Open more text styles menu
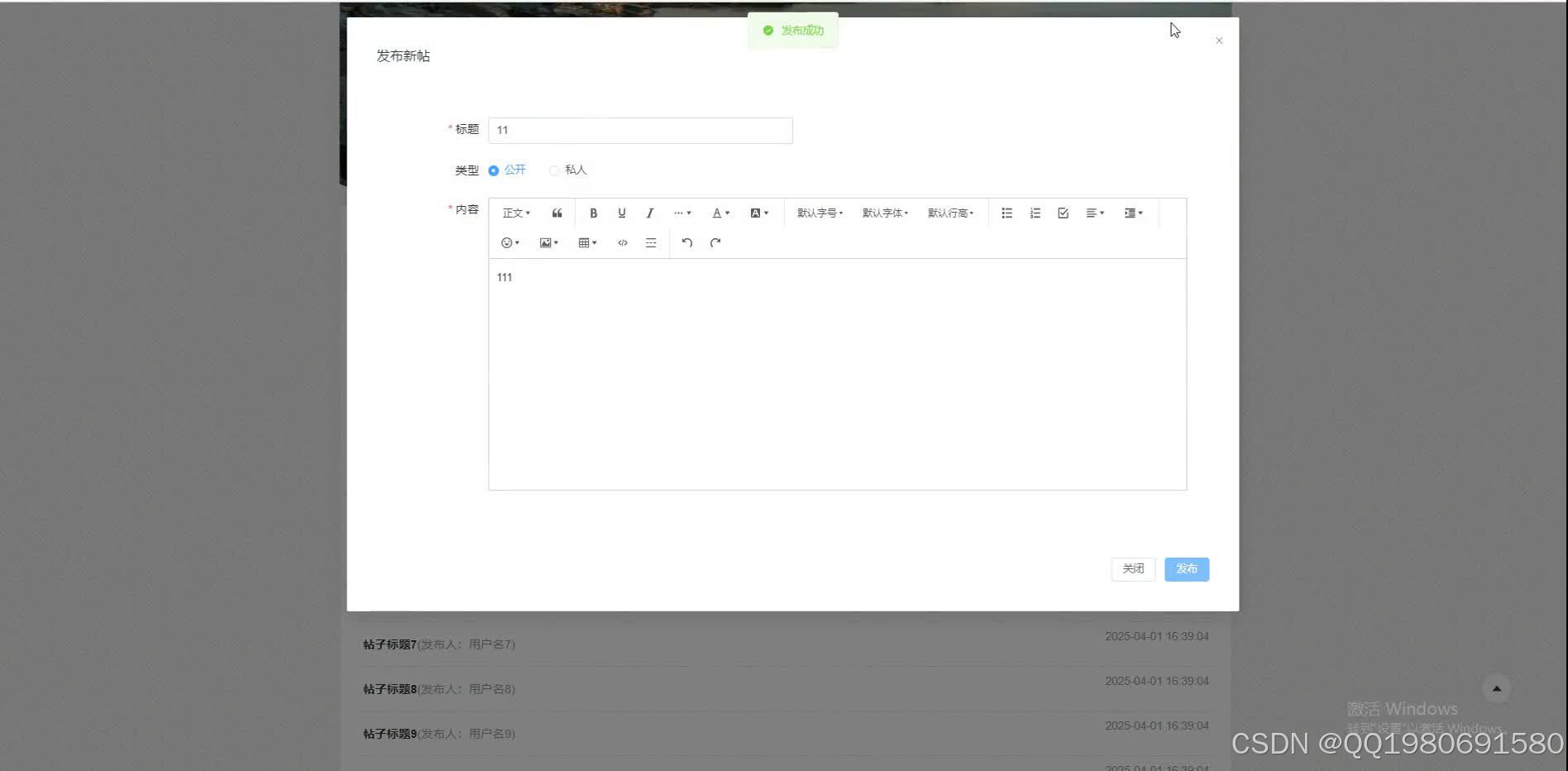Viewport: 1568px width, 771px height. [x=682, y=213]
